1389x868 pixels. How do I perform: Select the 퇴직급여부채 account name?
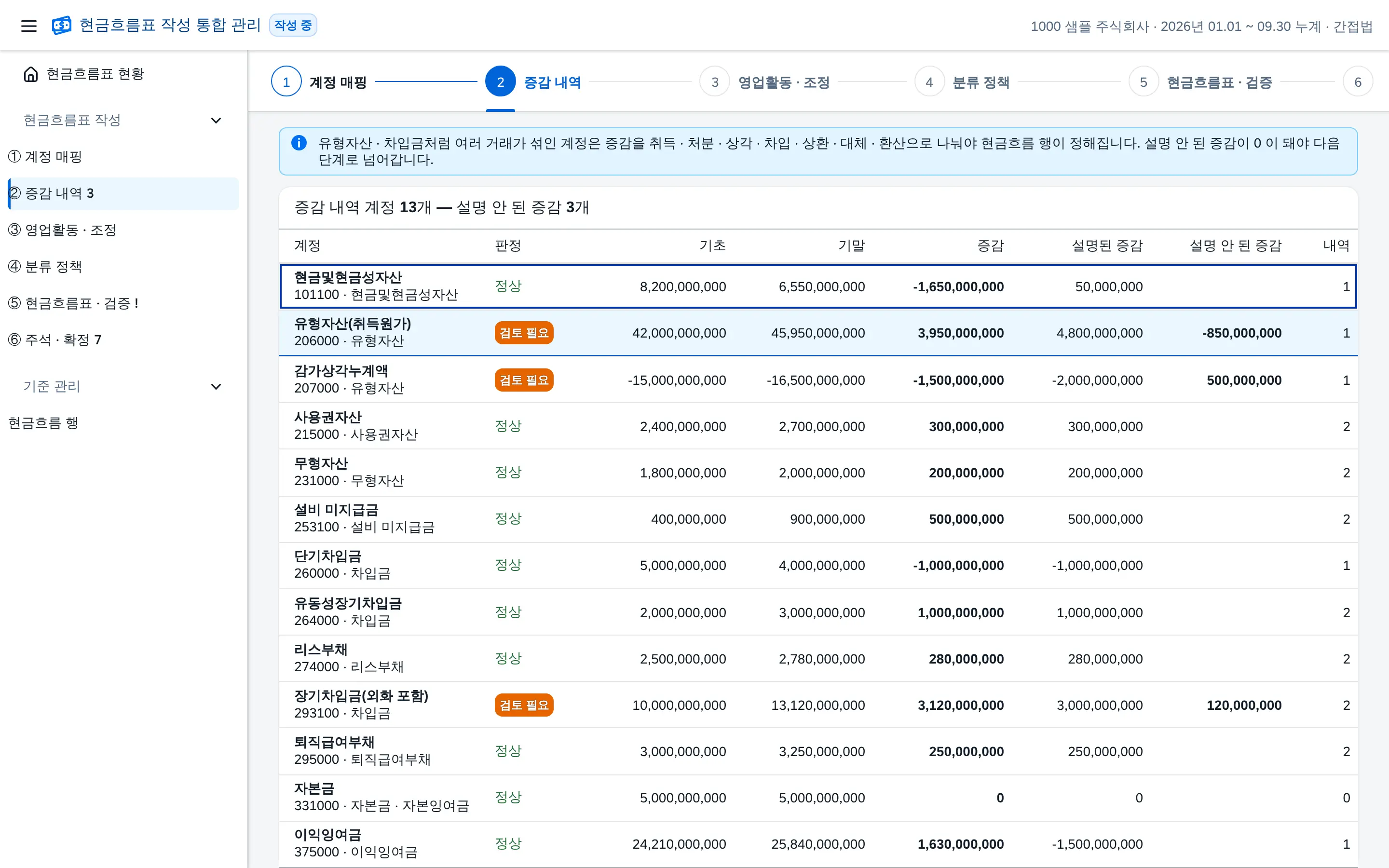pos(334,742)
